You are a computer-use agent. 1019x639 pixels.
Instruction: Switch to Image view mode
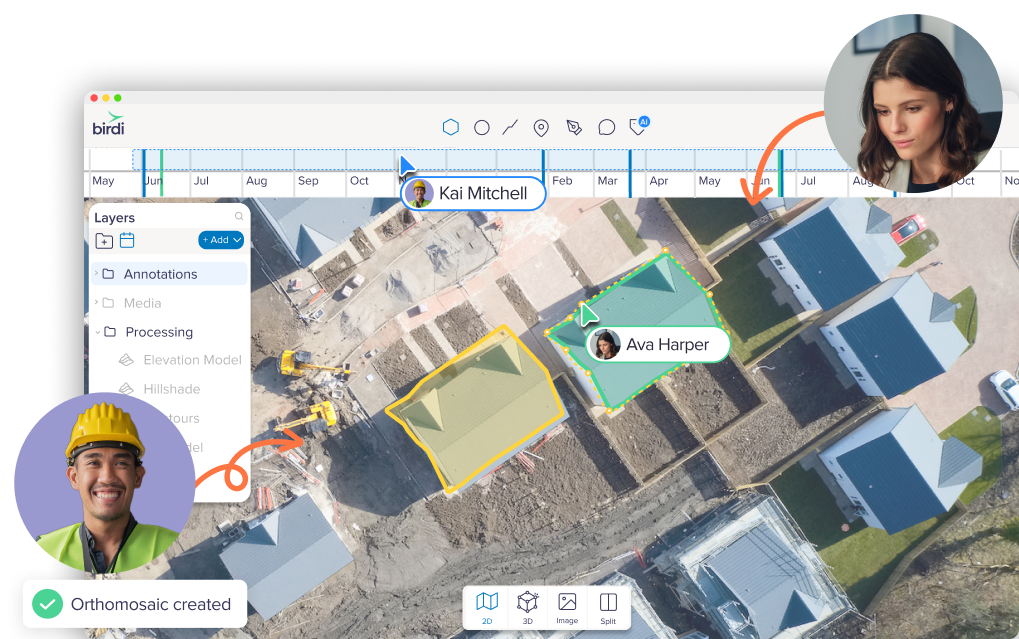(567, 605)
